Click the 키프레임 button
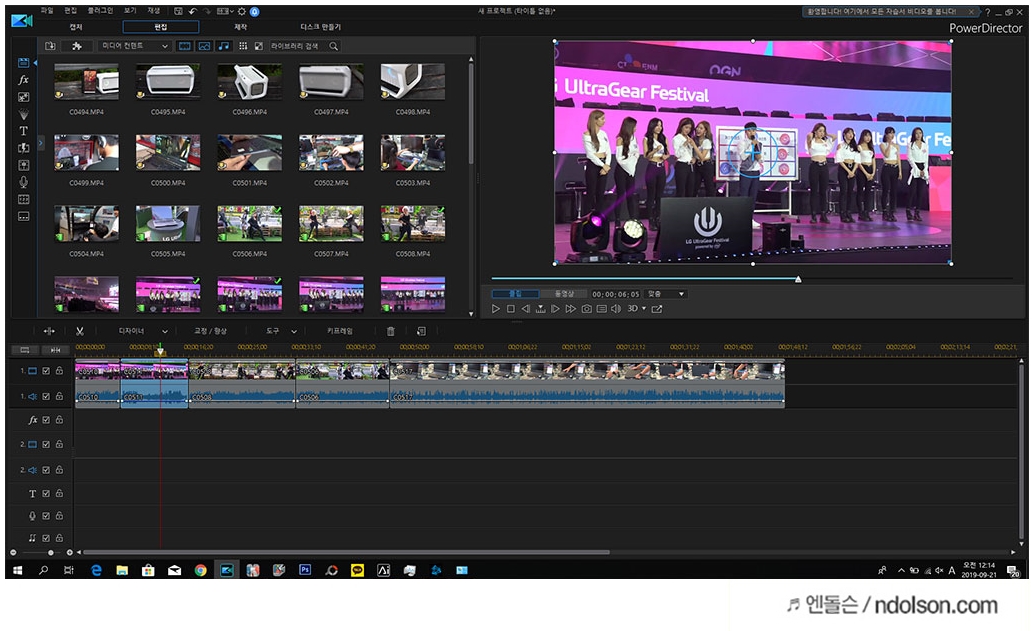 coord(340,331)
